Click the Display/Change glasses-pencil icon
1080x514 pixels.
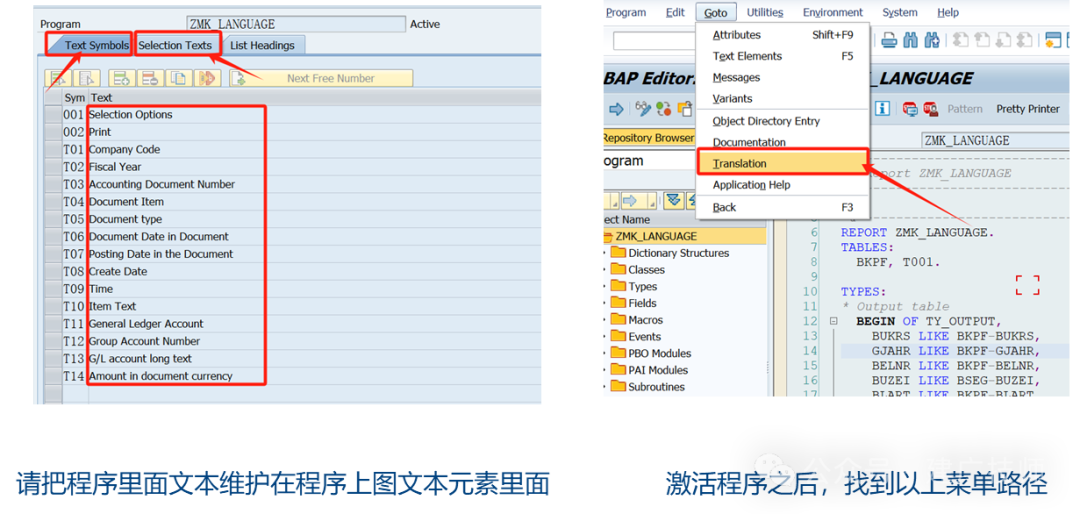click(x=643, y=109)
